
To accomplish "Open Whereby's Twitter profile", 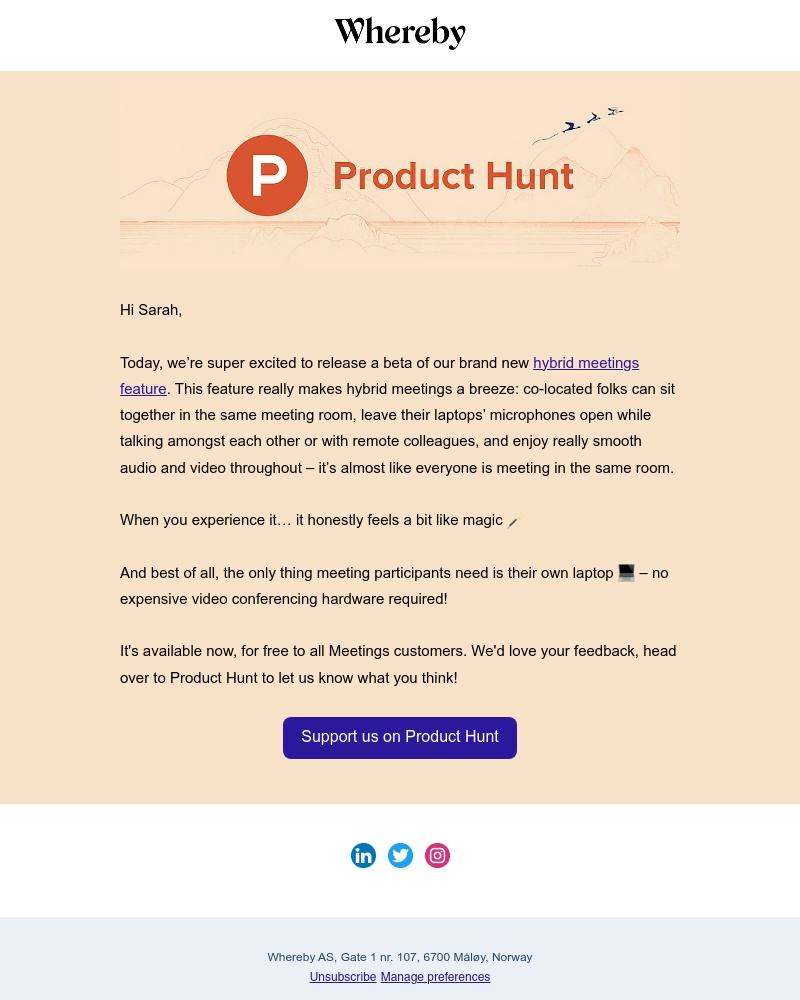I will (x=400, y=855).
